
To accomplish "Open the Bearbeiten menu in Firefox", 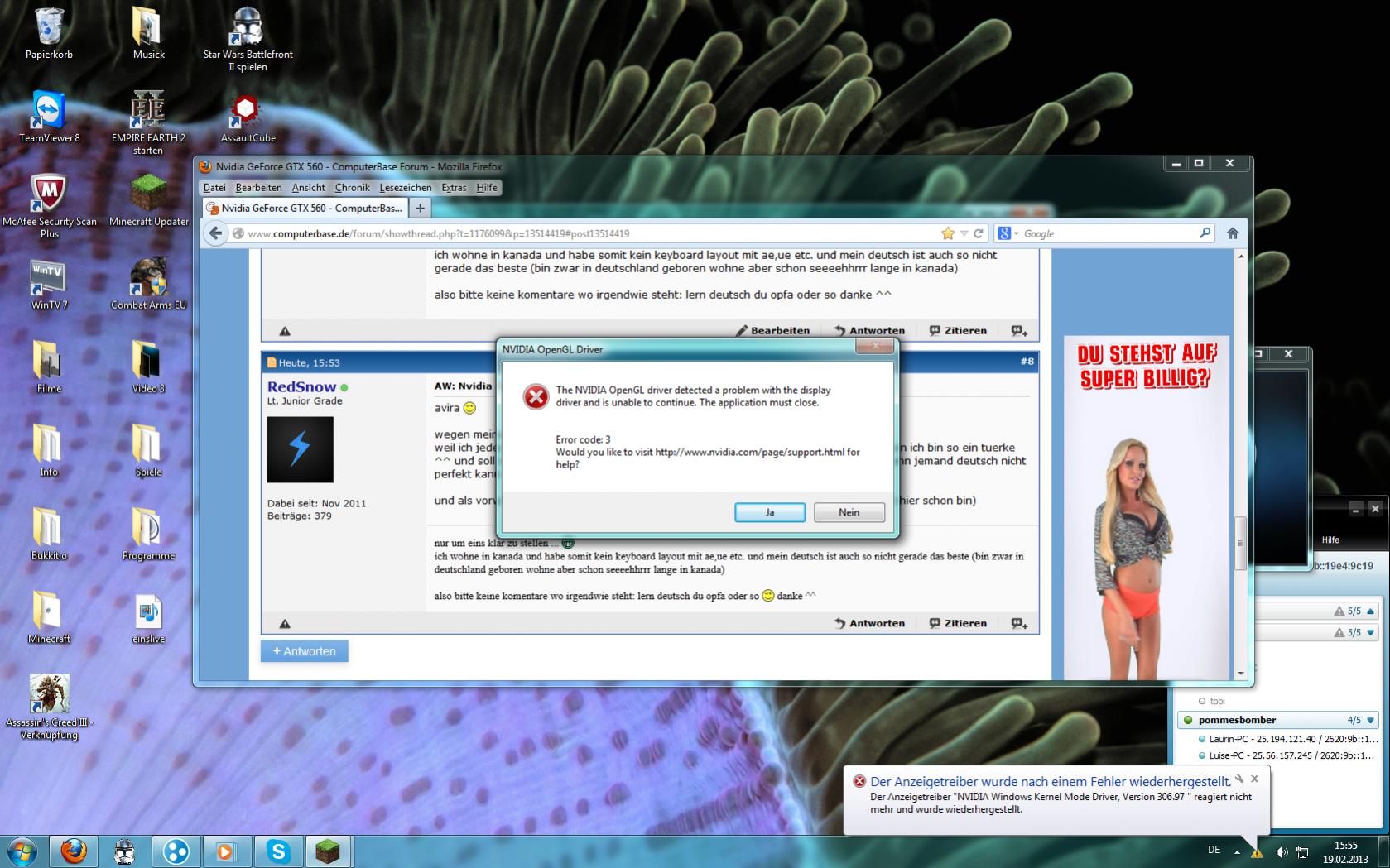I will 258,188.
